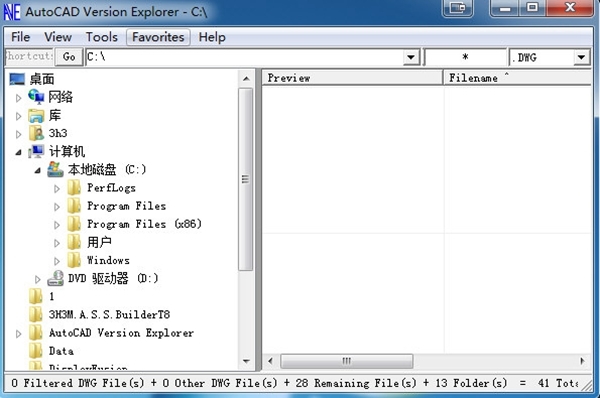600x398 pixels.
Task: Close the AutoCAD Version Explorer window
Action: tap(570, 7)
